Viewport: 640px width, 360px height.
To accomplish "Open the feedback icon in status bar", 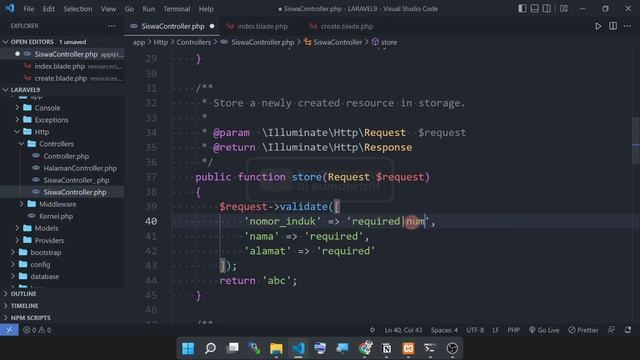I will pos(611,330).
